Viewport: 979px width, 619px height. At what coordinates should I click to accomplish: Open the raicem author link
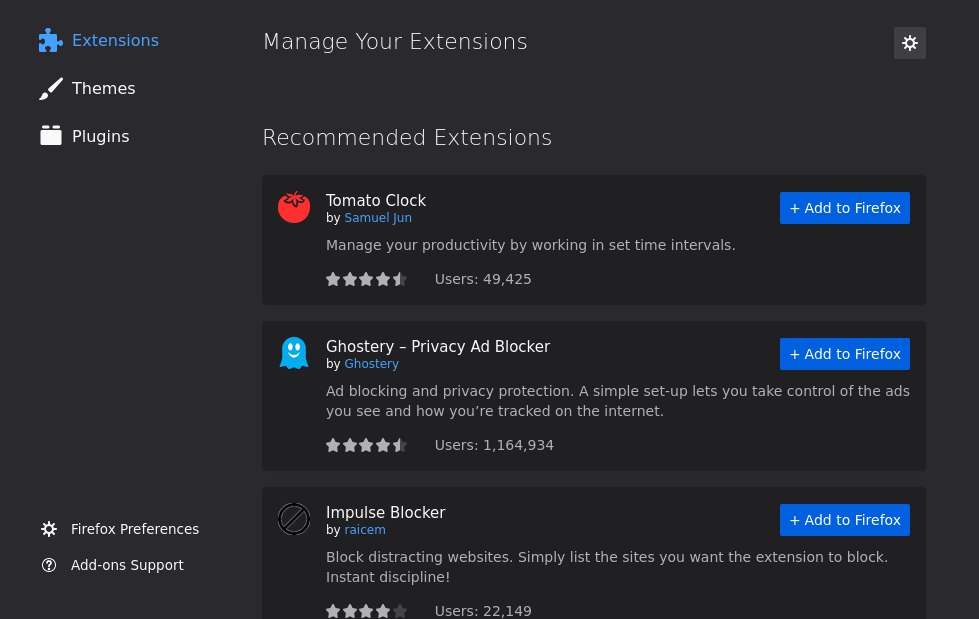(x=365, y=530)
